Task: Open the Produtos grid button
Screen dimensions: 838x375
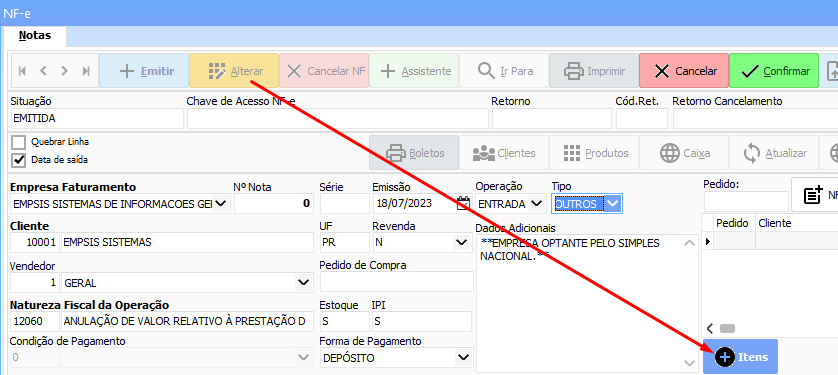Action: coord(594,153)
